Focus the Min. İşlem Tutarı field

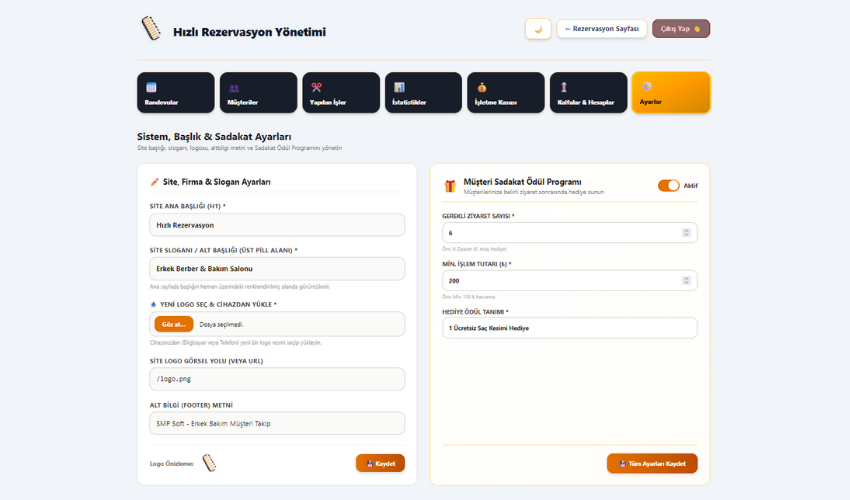[570, 281]
